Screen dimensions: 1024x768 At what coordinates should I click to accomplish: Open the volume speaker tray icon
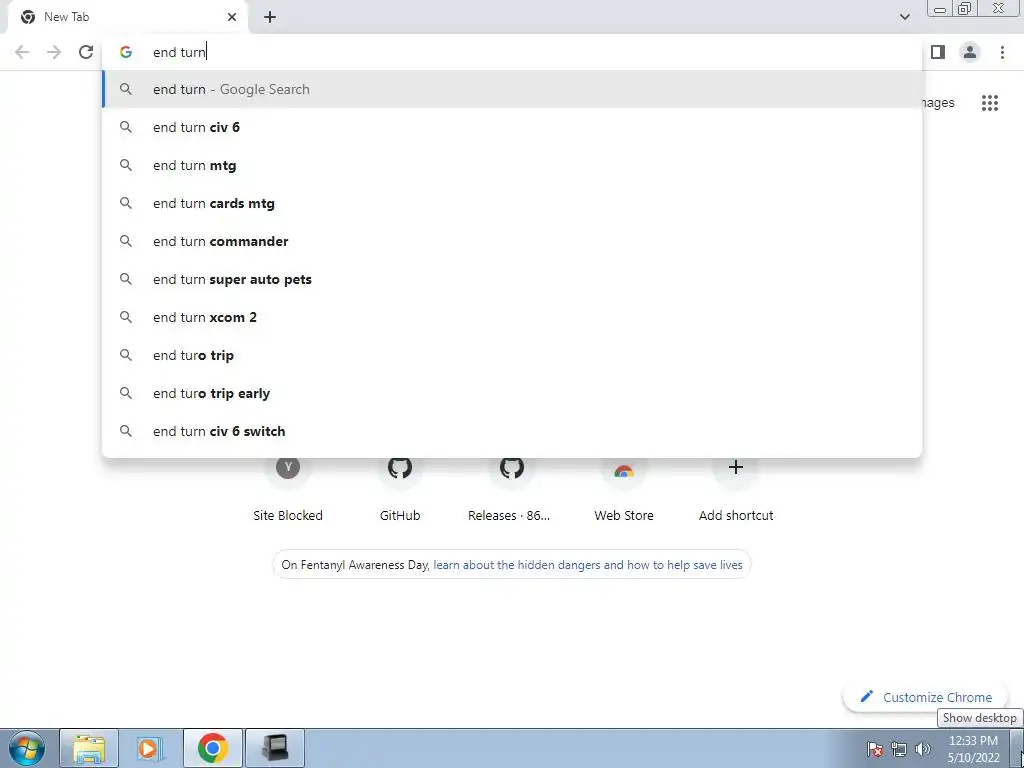pyautogui.click(x=922, y=749)
